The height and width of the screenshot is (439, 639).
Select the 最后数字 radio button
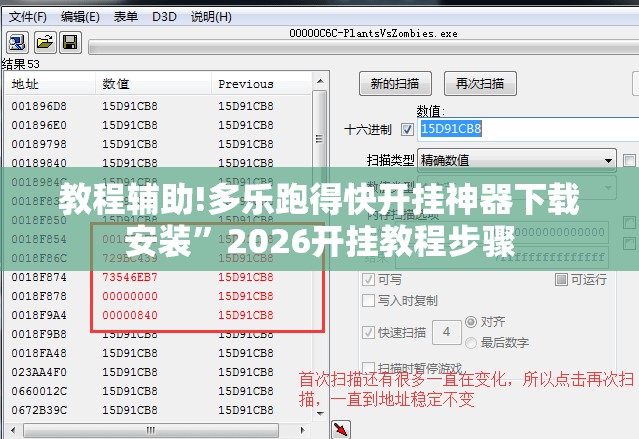(x=471, y=342)
